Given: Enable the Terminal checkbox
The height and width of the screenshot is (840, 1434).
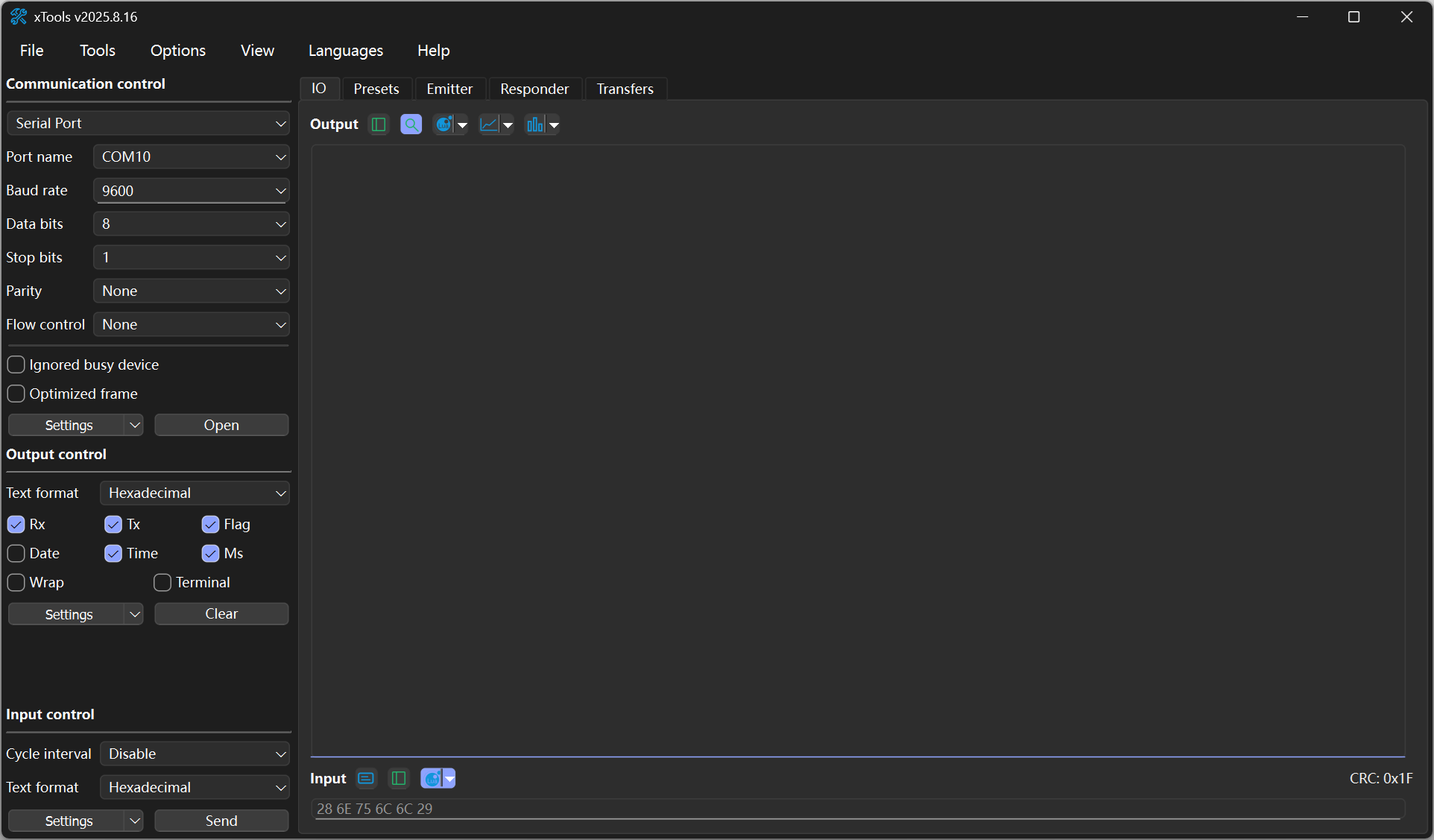Looking at the screenshot, I should click(162, 583).
